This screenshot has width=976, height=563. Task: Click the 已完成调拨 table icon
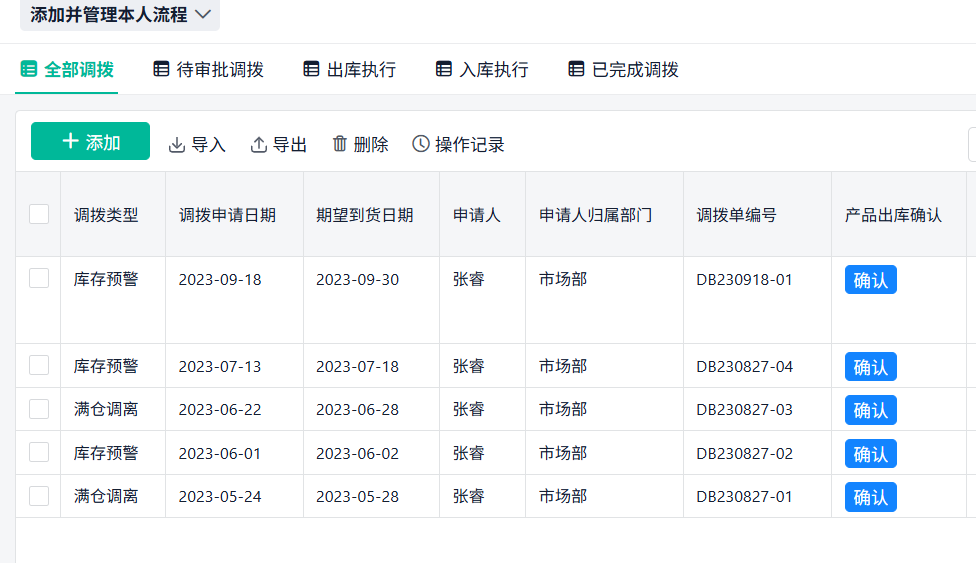pyautogui.click(x=576, y=69)
